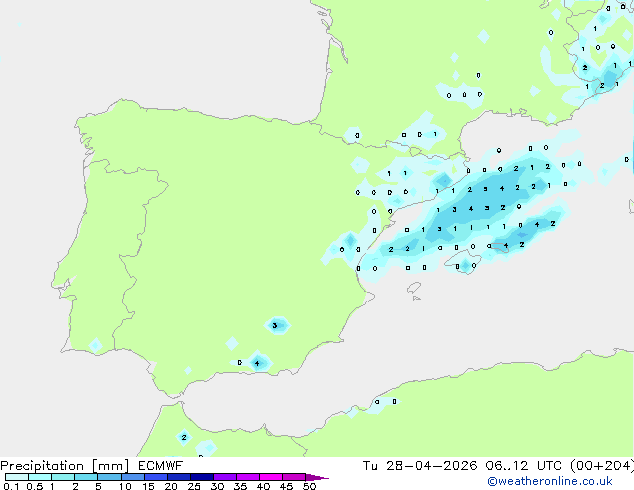Select the 20–25 mm dark blue swatch

[x=179, y=477]
